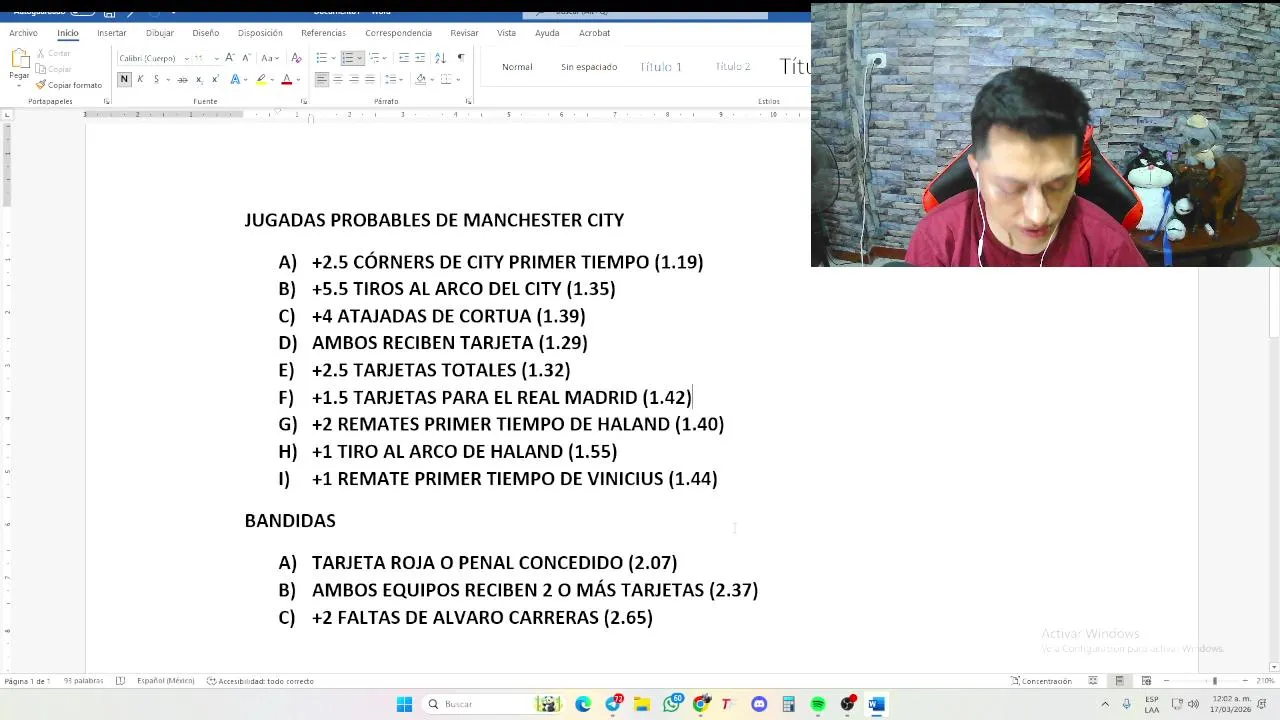
Task: Switch to the Dibujar tab
Action: [x=160, y=33]
